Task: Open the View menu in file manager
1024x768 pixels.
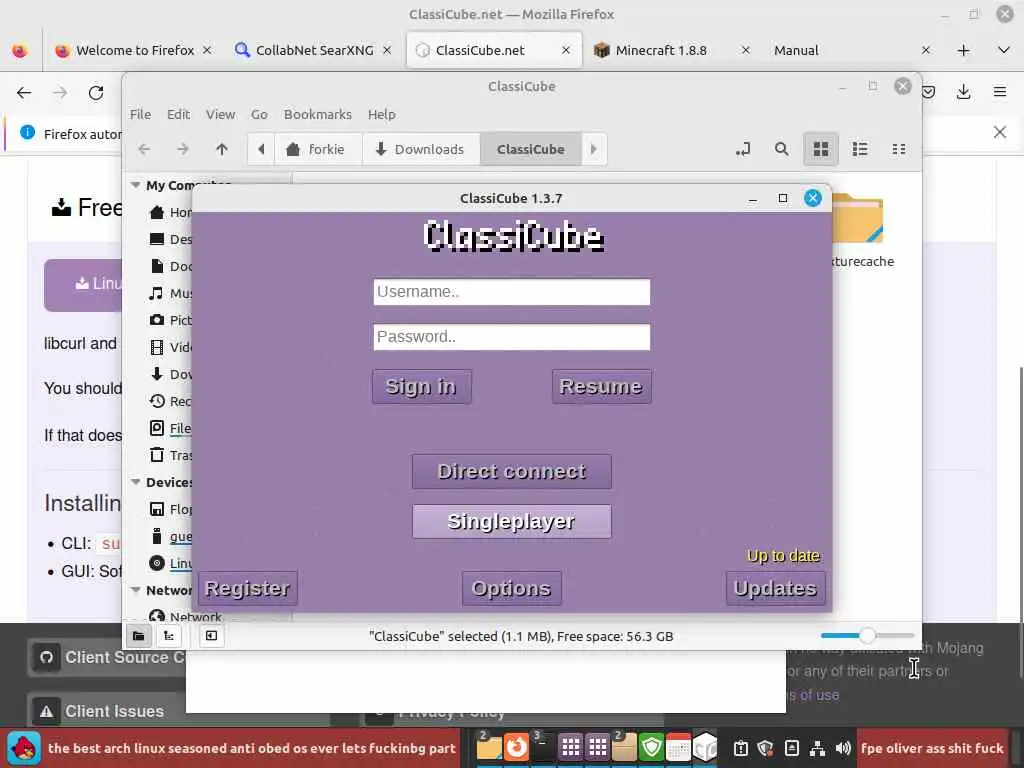Action: pos(220,114)
